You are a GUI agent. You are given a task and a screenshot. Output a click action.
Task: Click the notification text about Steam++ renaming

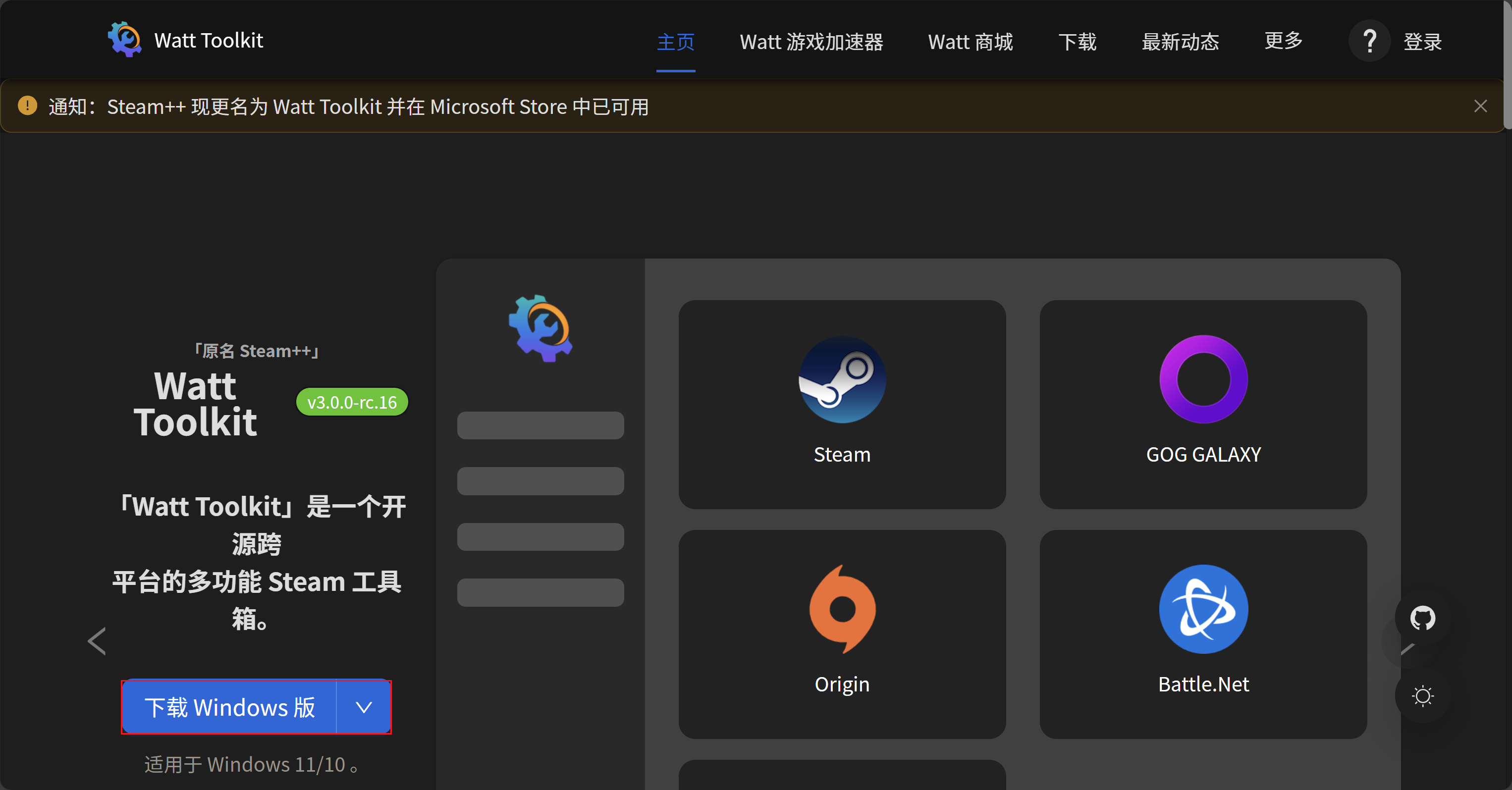pyautogui.click(x=349, y=107)
